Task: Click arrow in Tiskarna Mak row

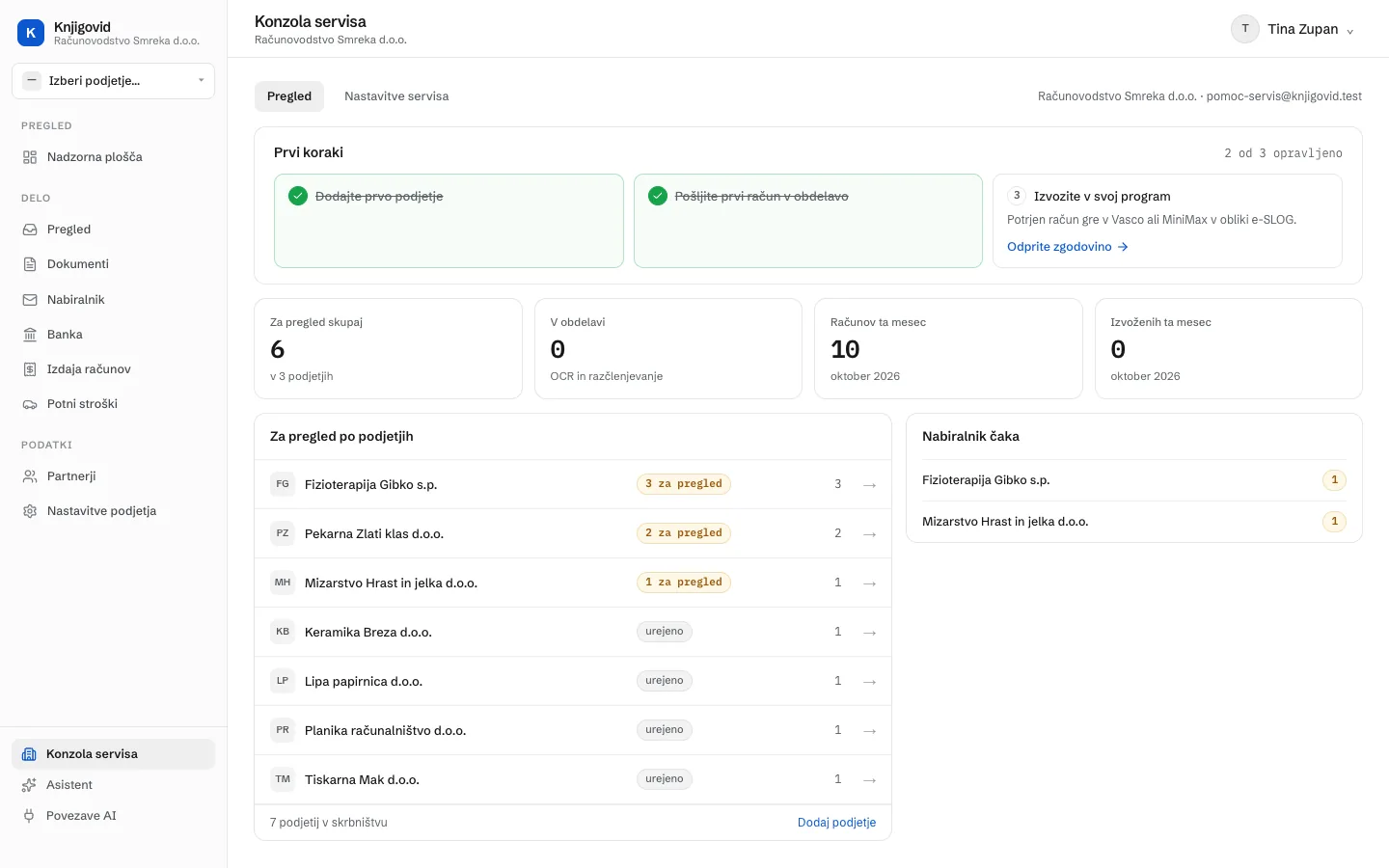Action: 869,780
